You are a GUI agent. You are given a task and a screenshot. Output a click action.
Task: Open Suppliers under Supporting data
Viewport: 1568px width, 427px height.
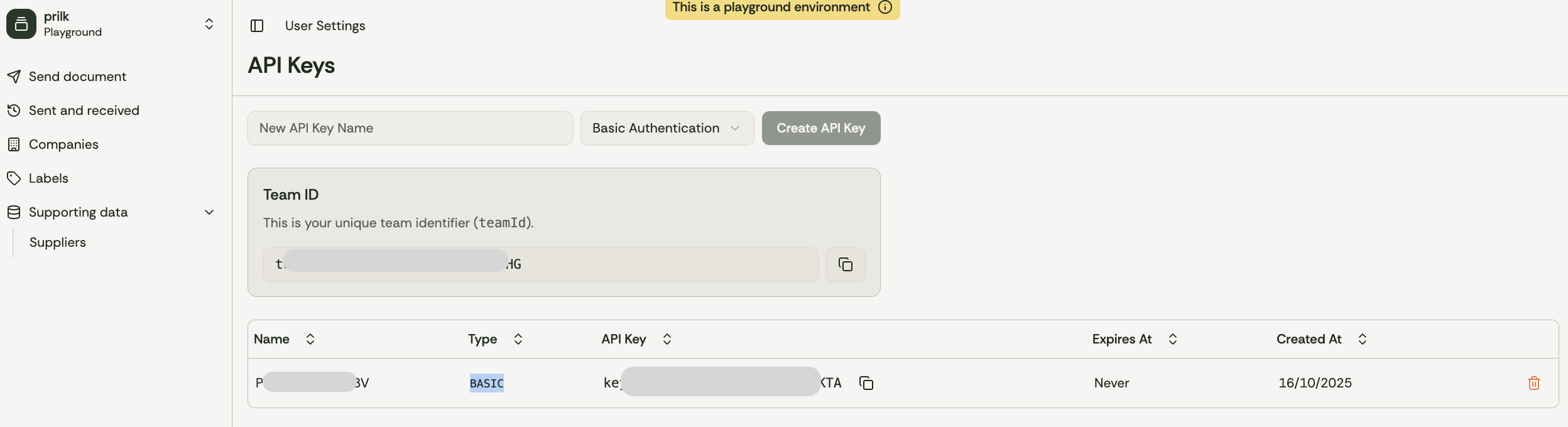(58, 242)
